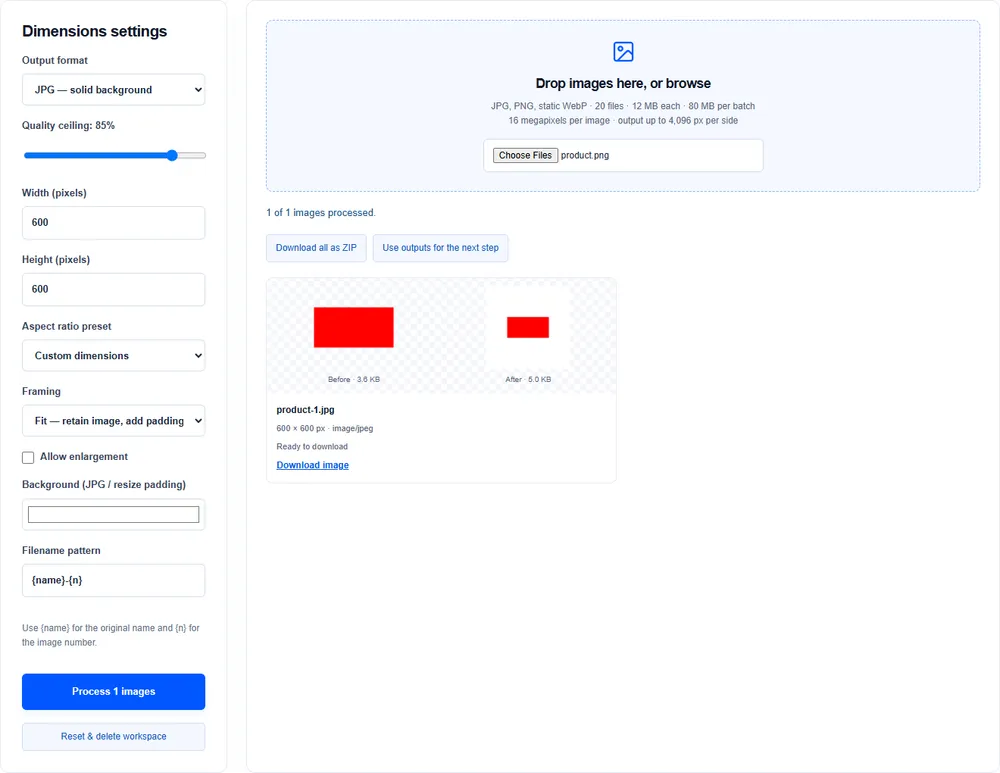The width and height of the screenshot is (1000, 773).
Task: Adjust the Quality ceiling slider handle
Action: click(x=172, y=155)
